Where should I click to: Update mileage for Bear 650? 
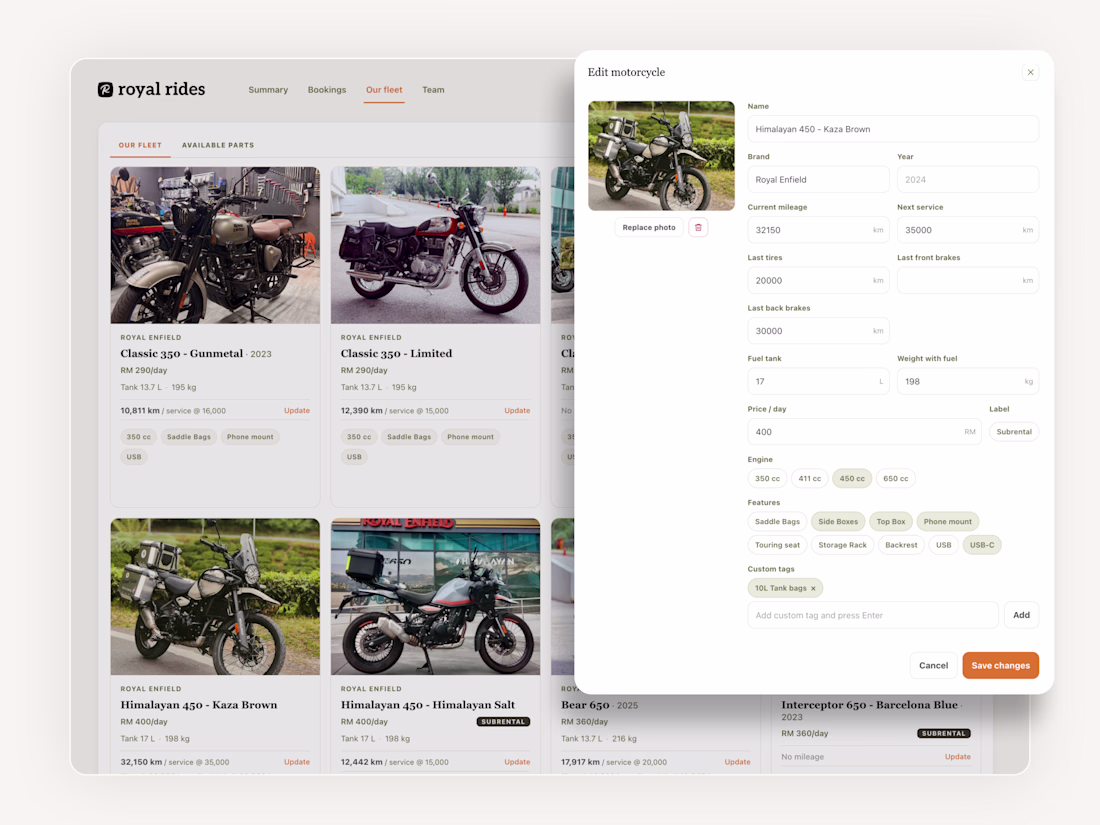(x=737, y=762)
